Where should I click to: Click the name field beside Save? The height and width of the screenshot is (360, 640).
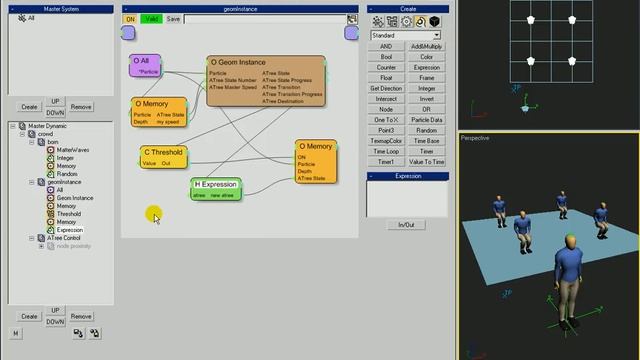click(x=265, y=19)
